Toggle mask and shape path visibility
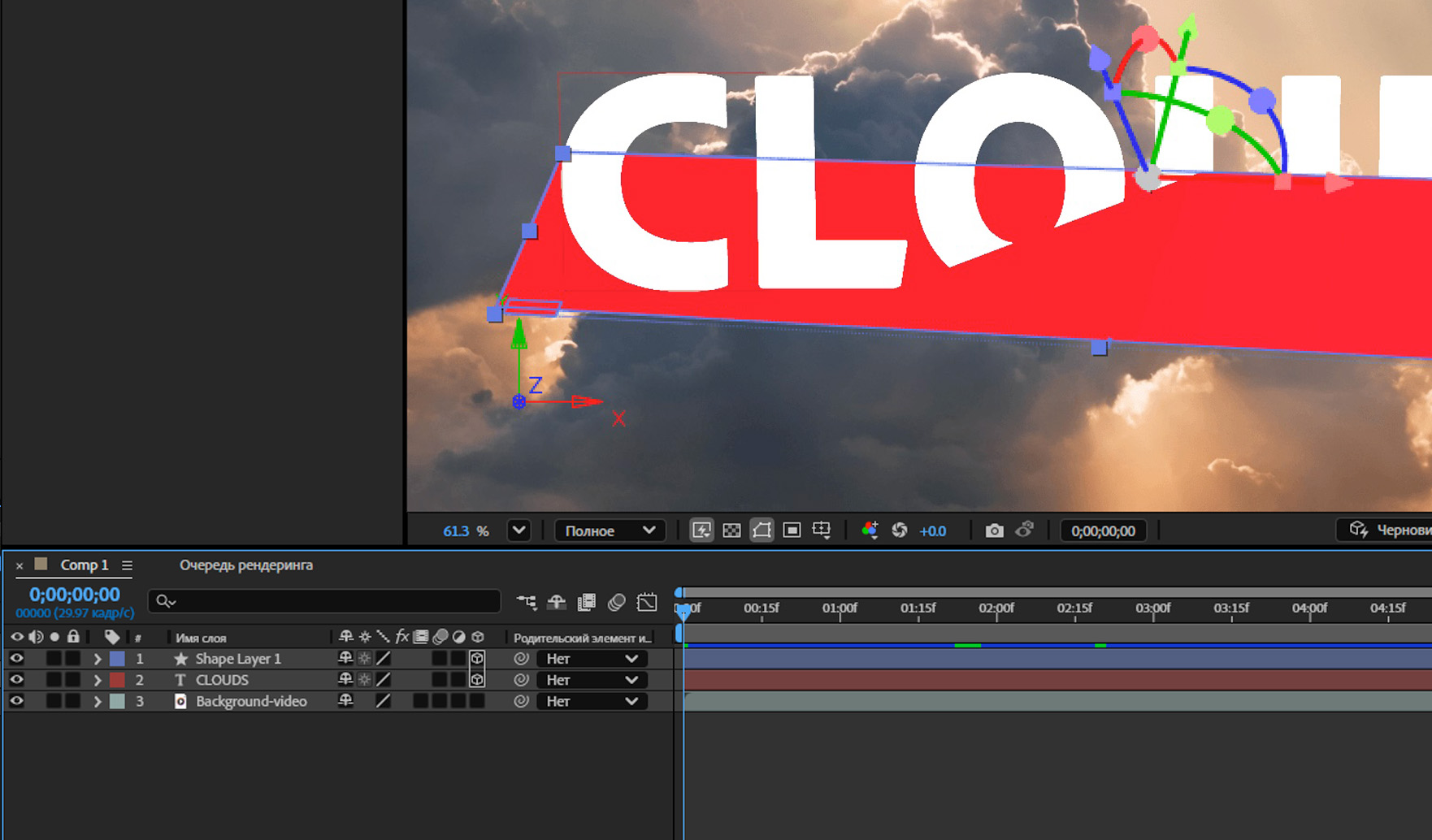 762,530
